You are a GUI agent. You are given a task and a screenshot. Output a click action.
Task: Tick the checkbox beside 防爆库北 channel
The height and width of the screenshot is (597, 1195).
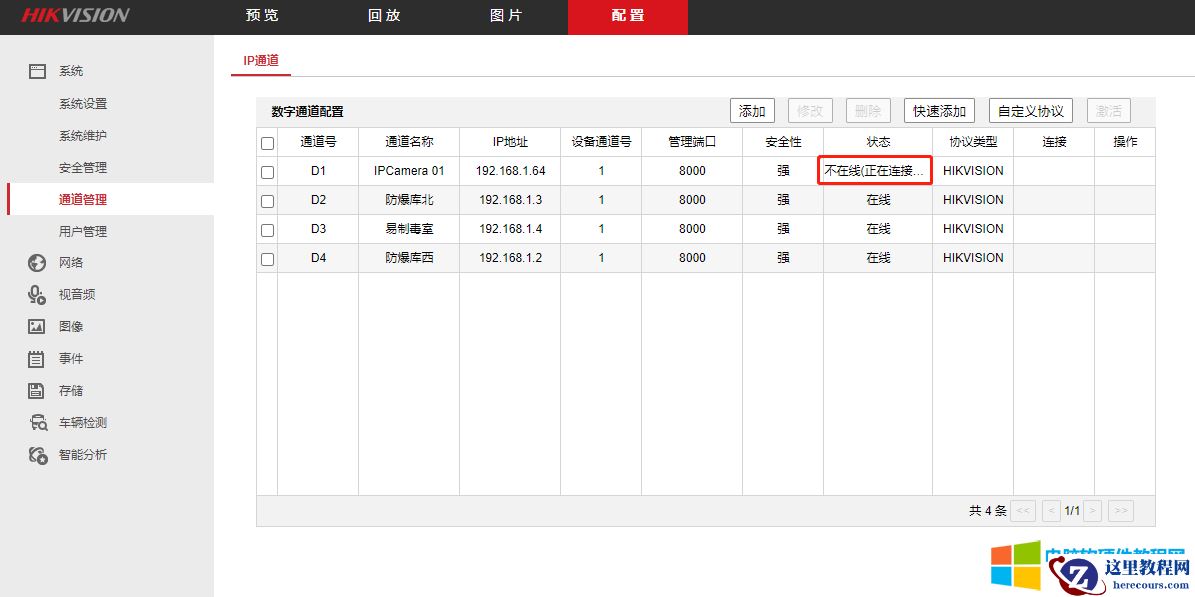tap(266, 199)
